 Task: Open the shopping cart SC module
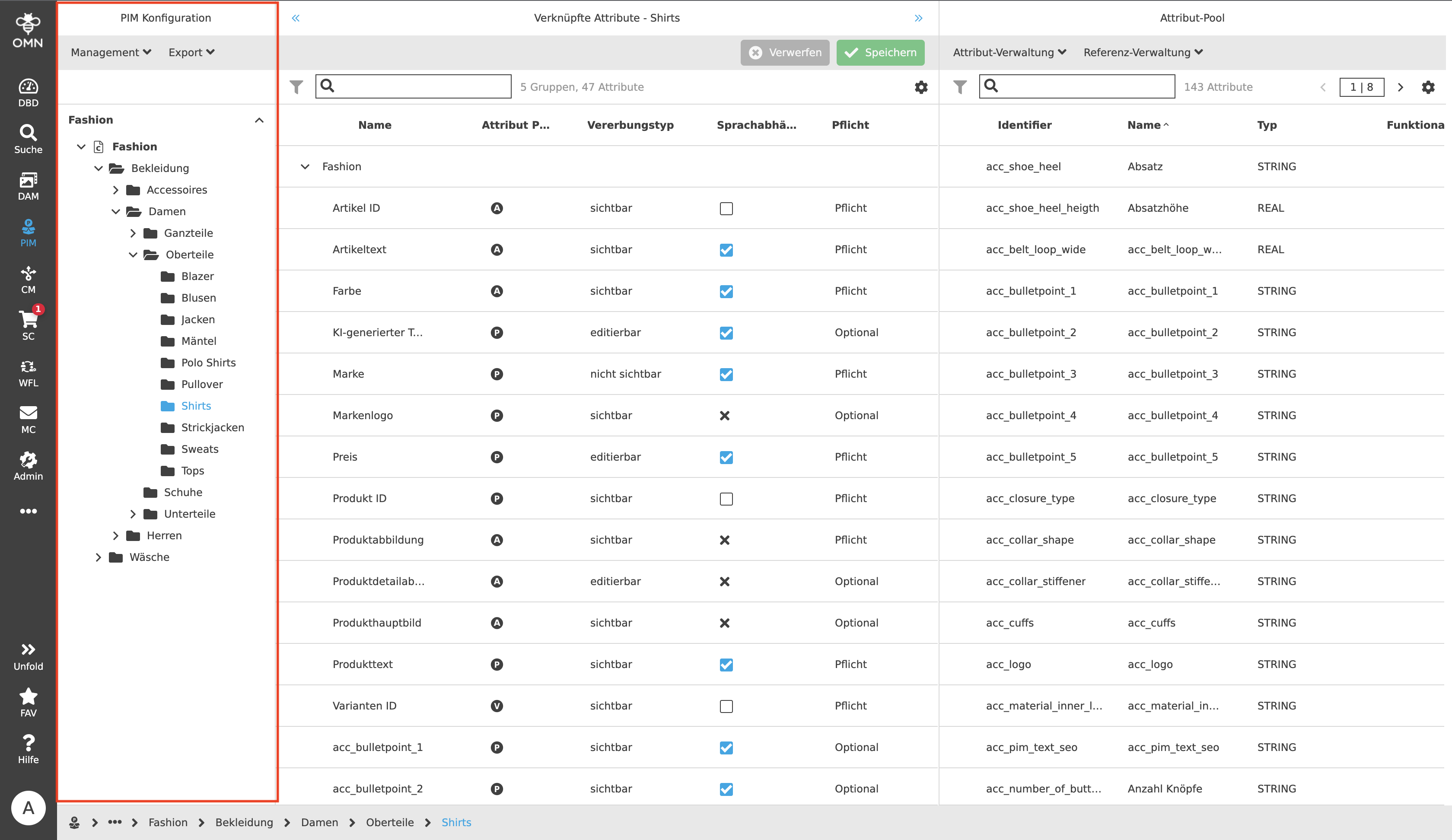[28, 325]
